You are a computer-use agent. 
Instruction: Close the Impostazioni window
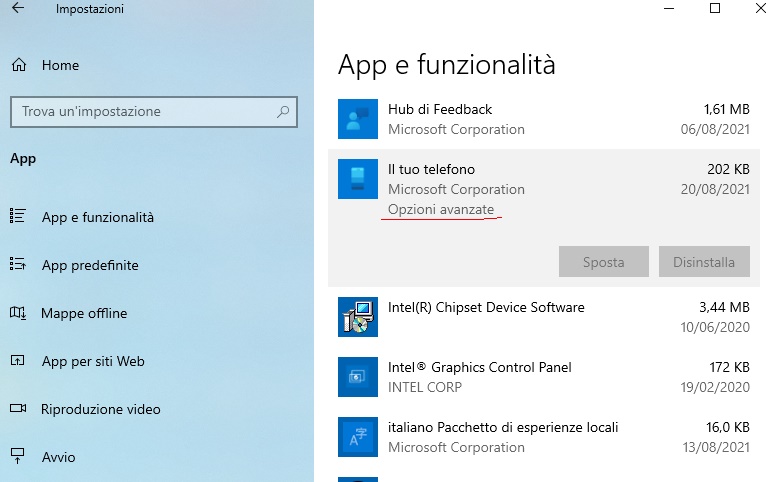pyautogui.click(x=761, y=8)
